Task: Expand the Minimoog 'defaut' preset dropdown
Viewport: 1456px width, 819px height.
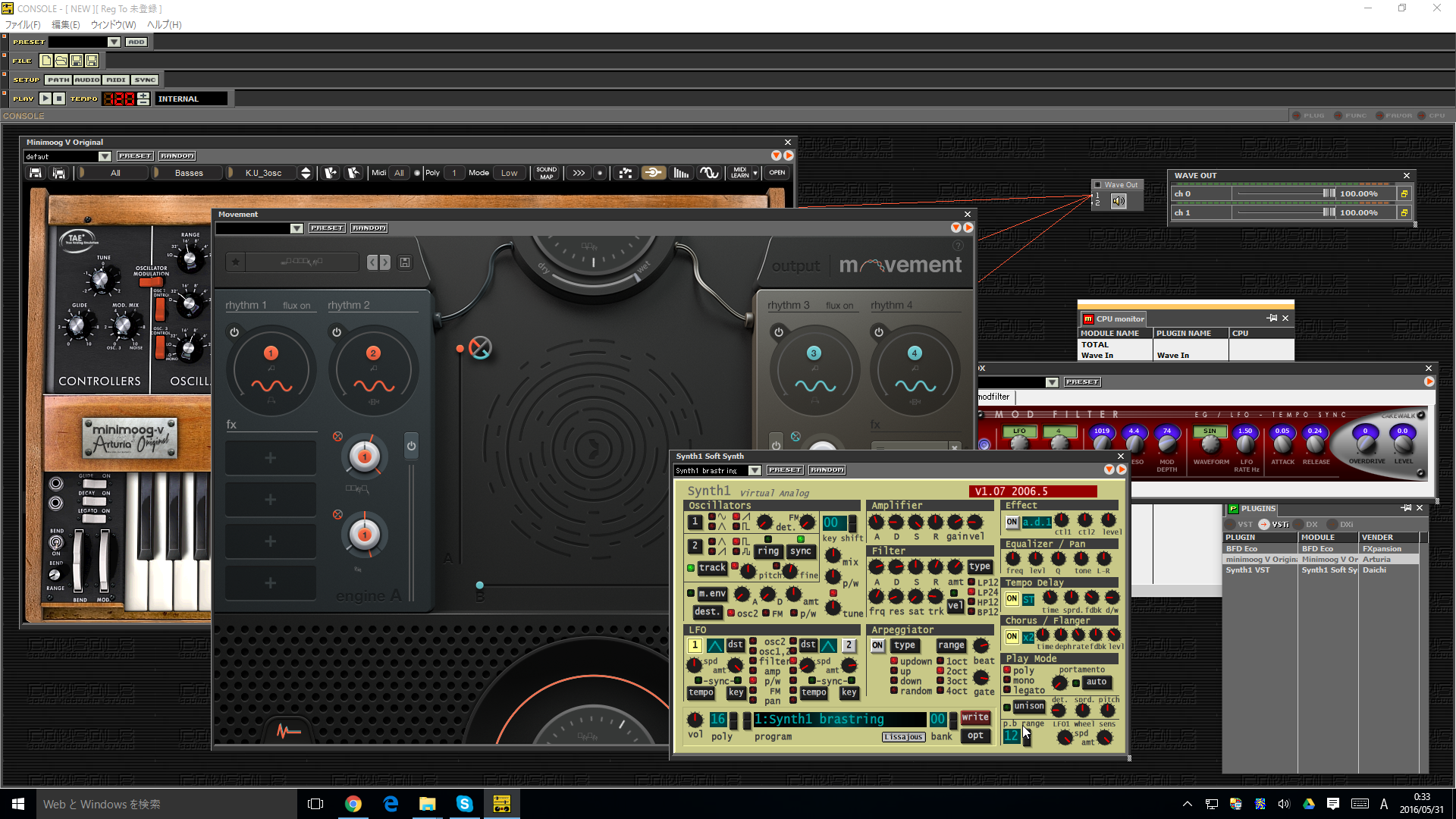Action: coord(105,156)
